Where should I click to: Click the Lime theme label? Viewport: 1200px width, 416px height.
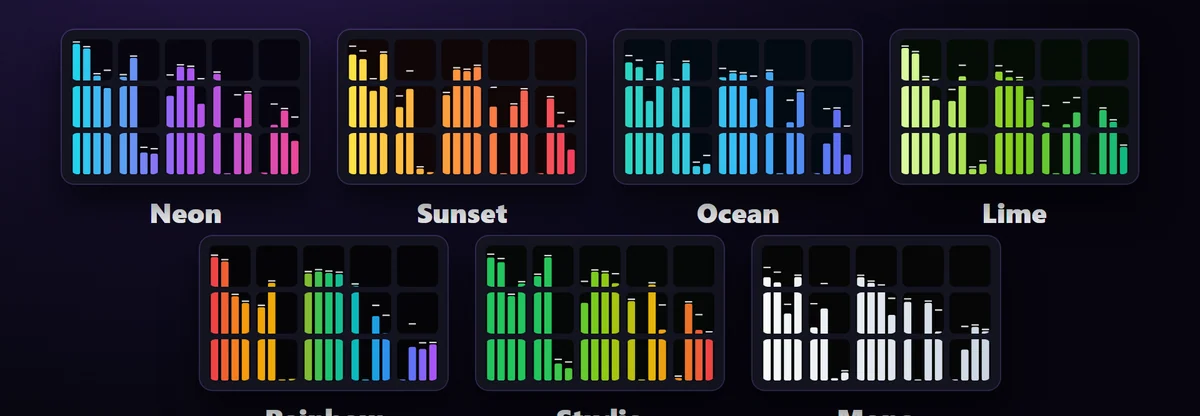click(1014, 213)
